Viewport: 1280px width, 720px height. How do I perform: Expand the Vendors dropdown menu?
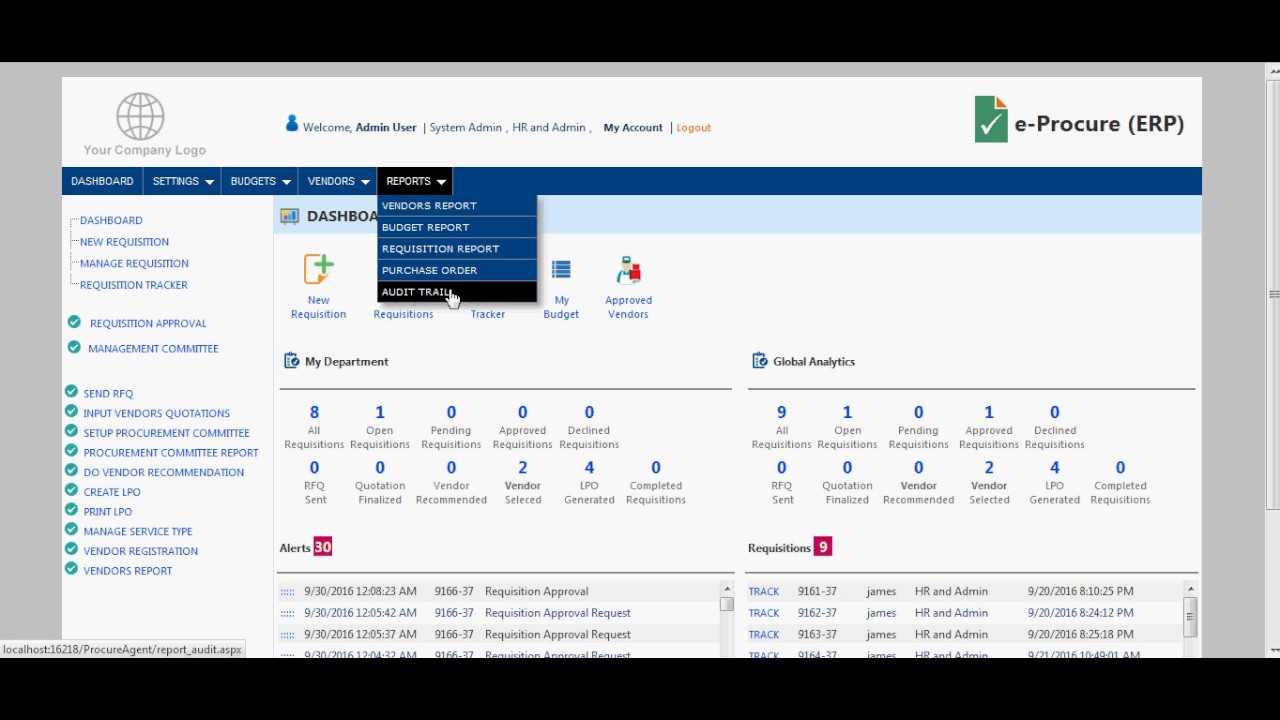pos(338,181)
